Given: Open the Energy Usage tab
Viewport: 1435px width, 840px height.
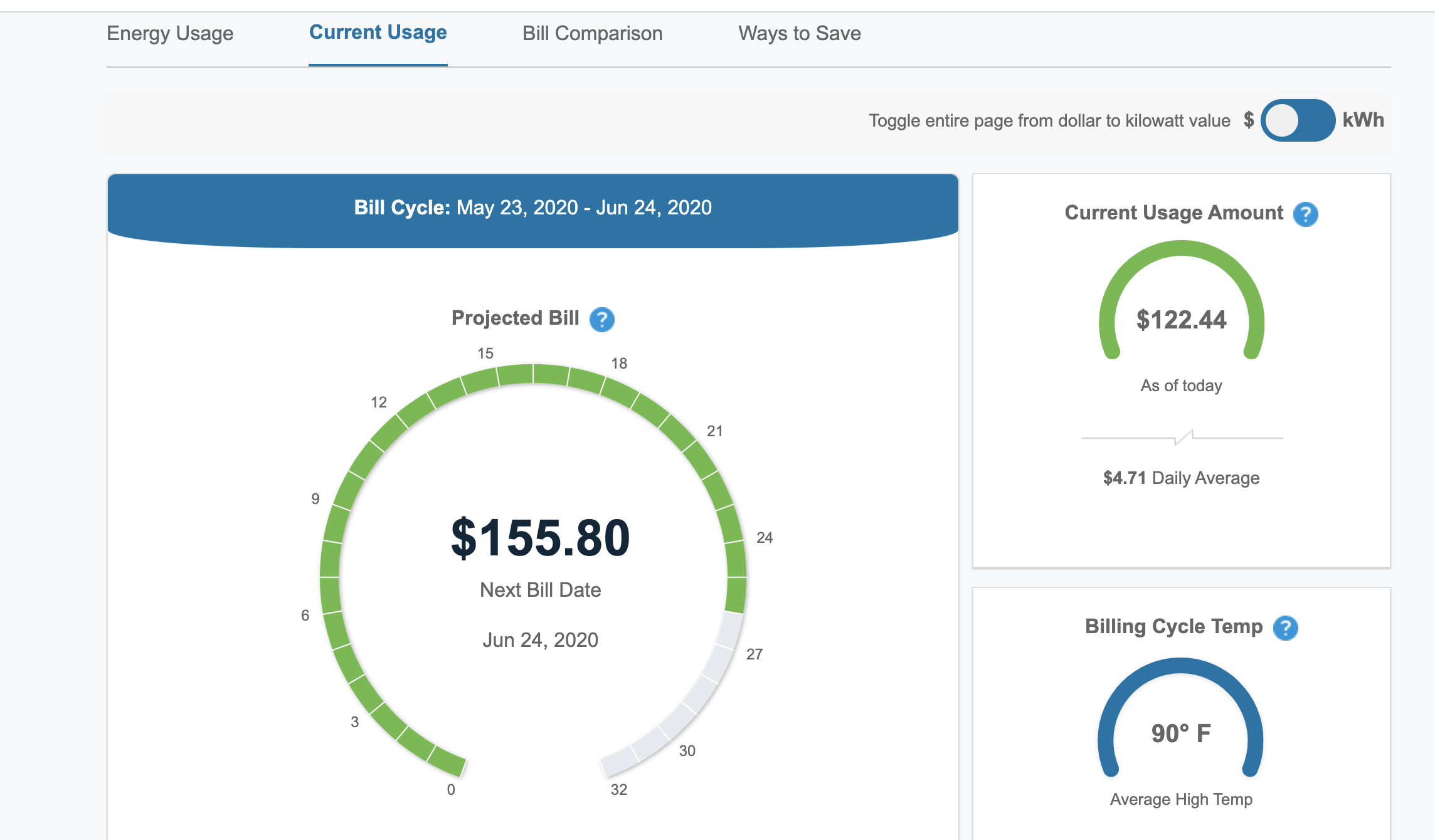Looking at the screenshot, I should coord(170,33).
